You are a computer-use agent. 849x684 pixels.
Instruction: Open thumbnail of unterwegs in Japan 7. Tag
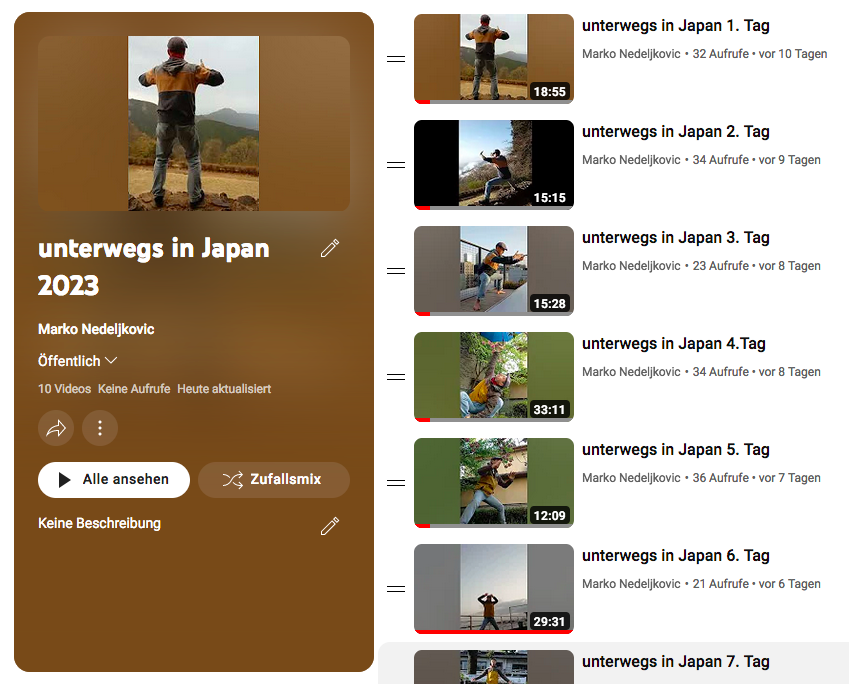pyautogui.click(x=494, y=667)
